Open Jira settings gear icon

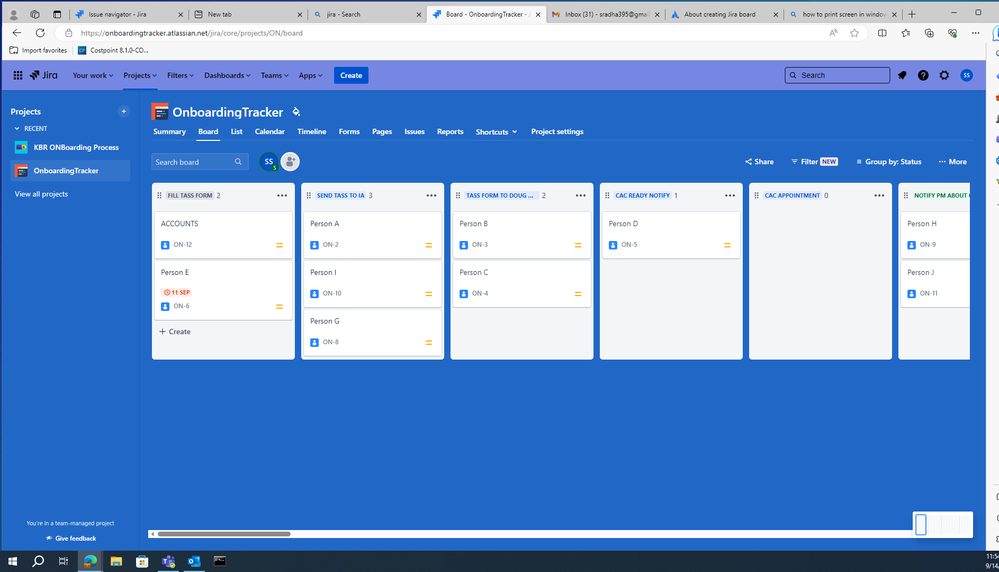tap(944, 75)
